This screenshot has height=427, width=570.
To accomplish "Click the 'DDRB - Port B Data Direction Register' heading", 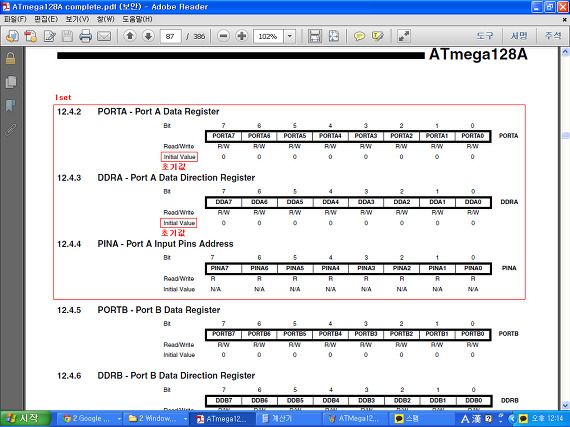I will click(x=176, y=376).
